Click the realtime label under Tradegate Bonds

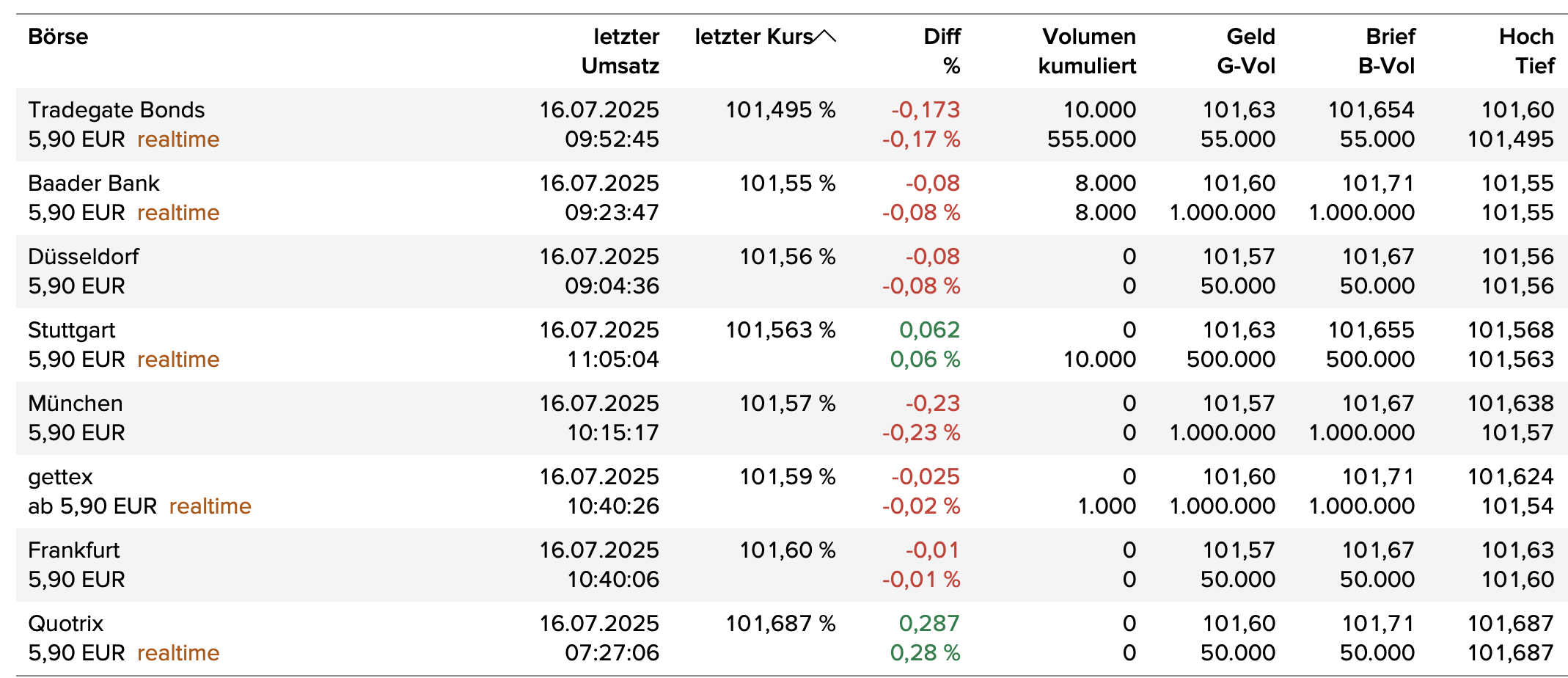point(178,139)
